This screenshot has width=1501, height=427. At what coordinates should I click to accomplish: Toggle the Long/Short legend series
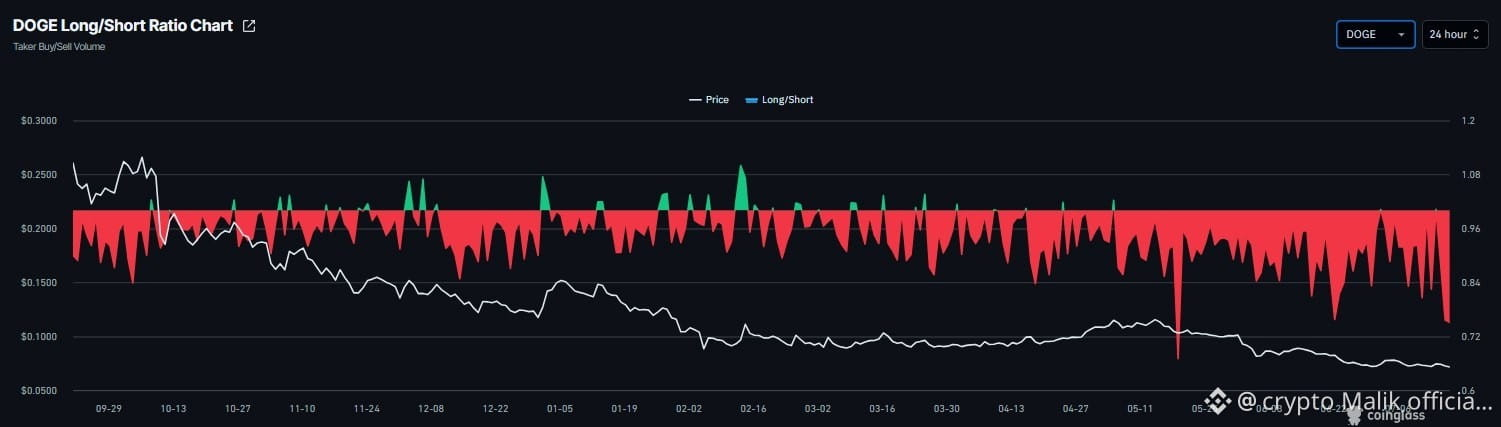pyautogui.click(x=779, y=100)
